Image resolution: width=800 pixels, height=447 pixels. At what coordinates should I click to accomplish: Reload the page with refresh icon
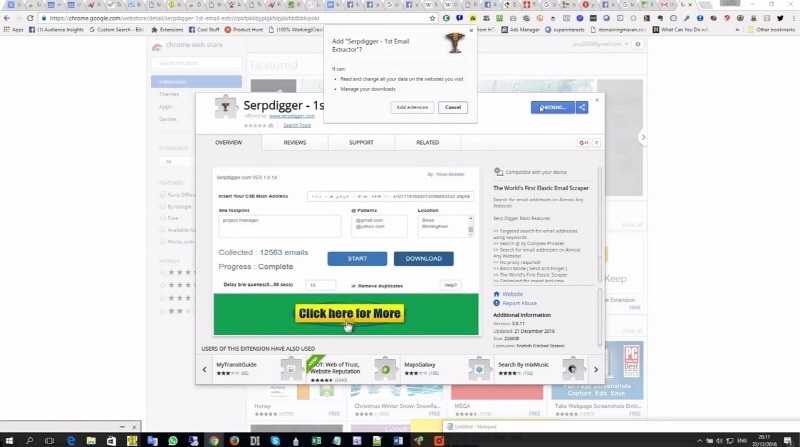[x=30, y=18]
